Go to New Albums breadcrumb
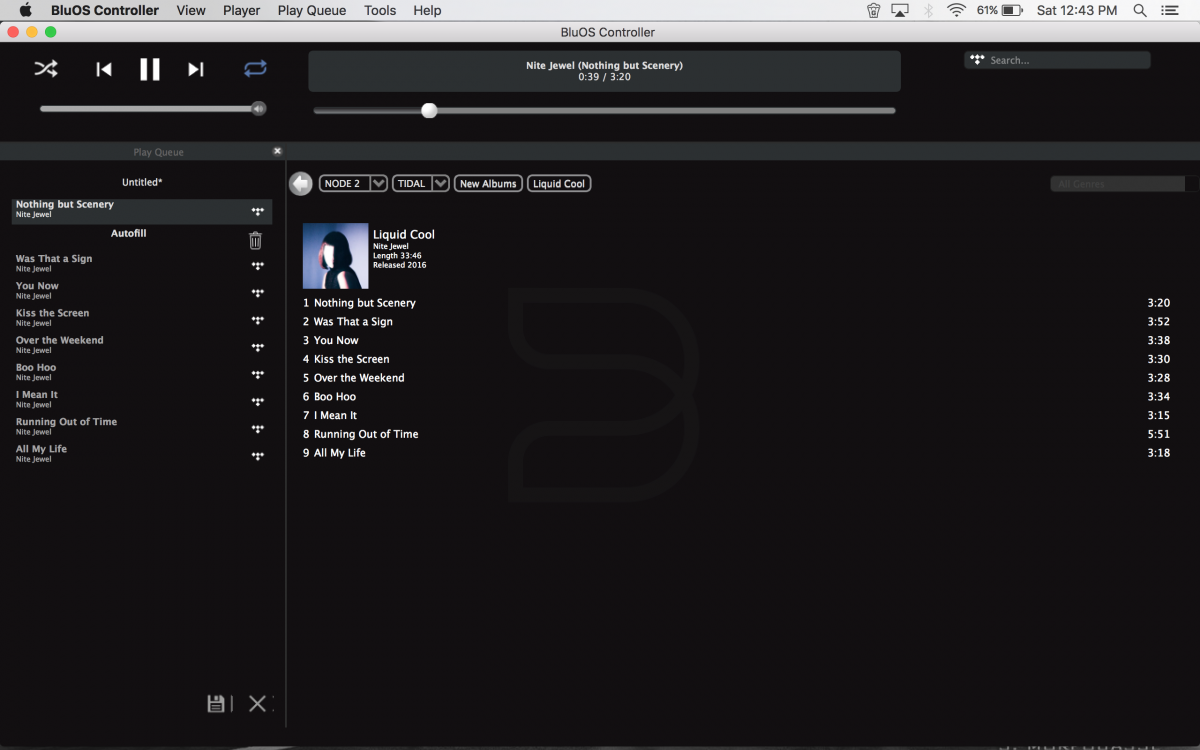The image size is (1200, 750). pyautogui.click(x=488, y=183)
